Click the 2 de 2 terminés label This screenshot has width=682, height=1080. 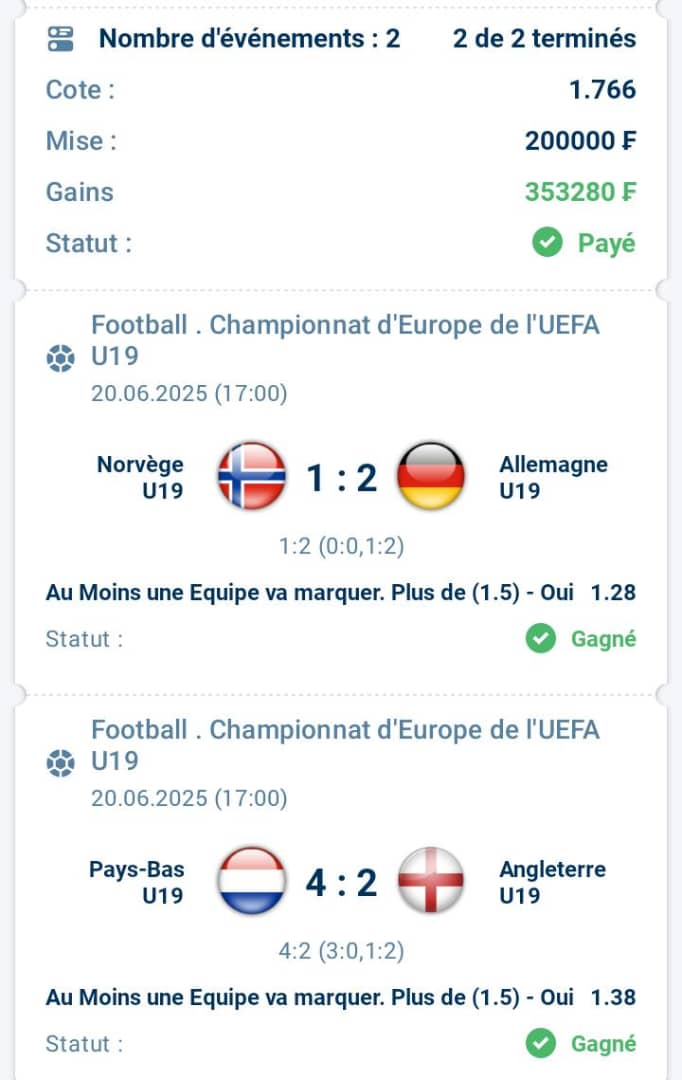[x=544, y=39]
